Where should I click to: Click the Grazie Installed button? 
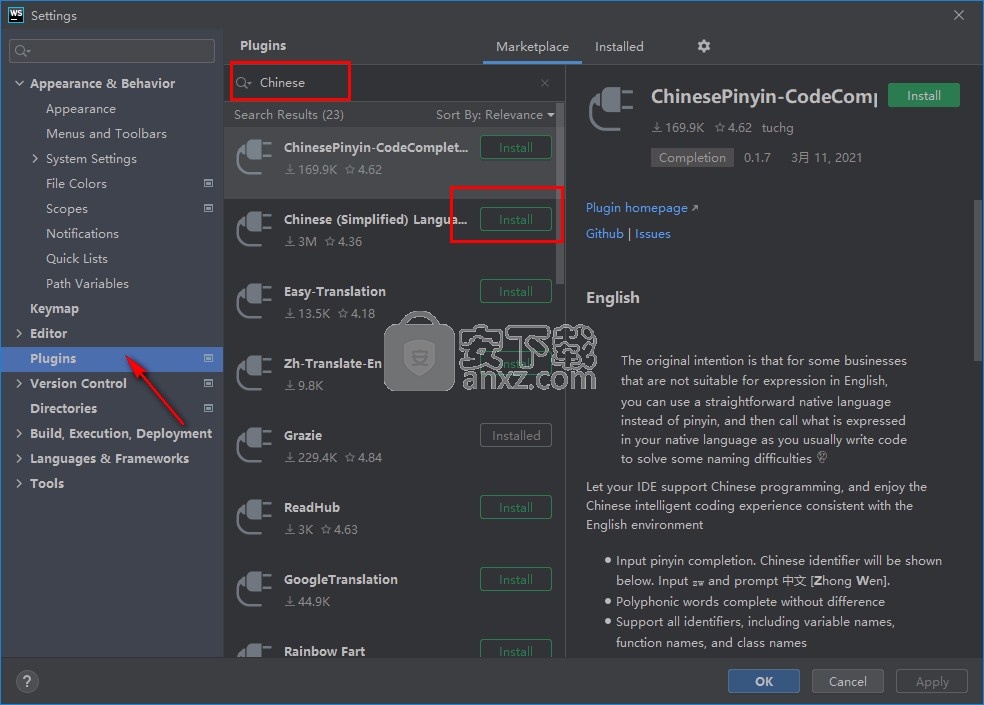coord(516,436)
